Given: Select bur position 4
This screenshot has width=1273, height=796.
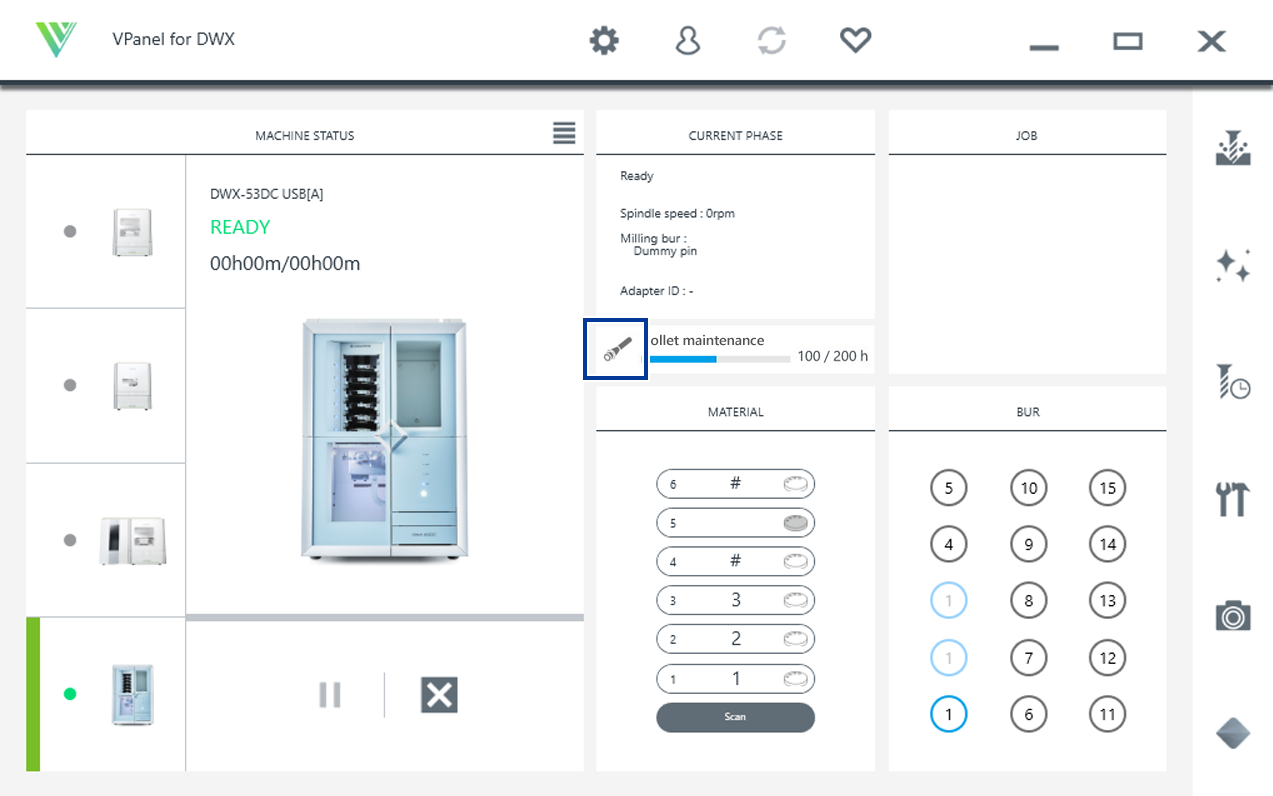Looking at the screenshot, I should 948,545.
